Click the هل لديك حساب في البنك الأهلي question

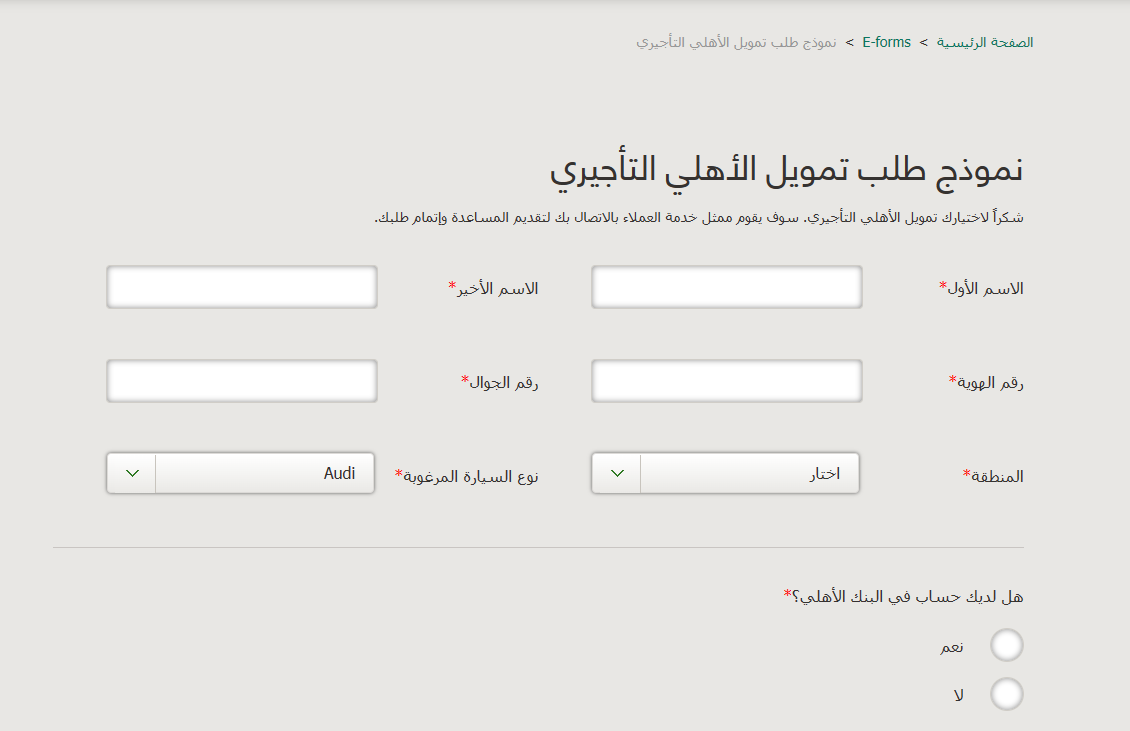[904, 597]
